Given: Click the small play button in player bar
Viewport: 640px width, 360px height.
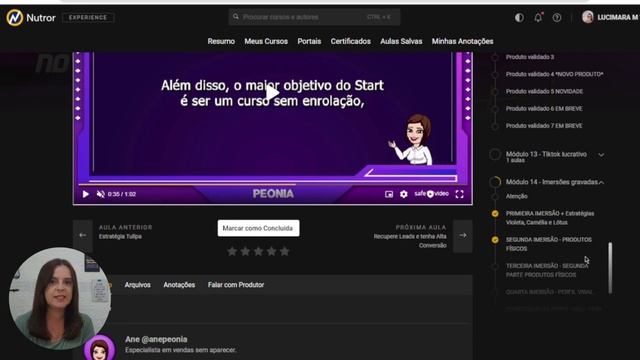Looking at the screenshot, I should [86, 194].
